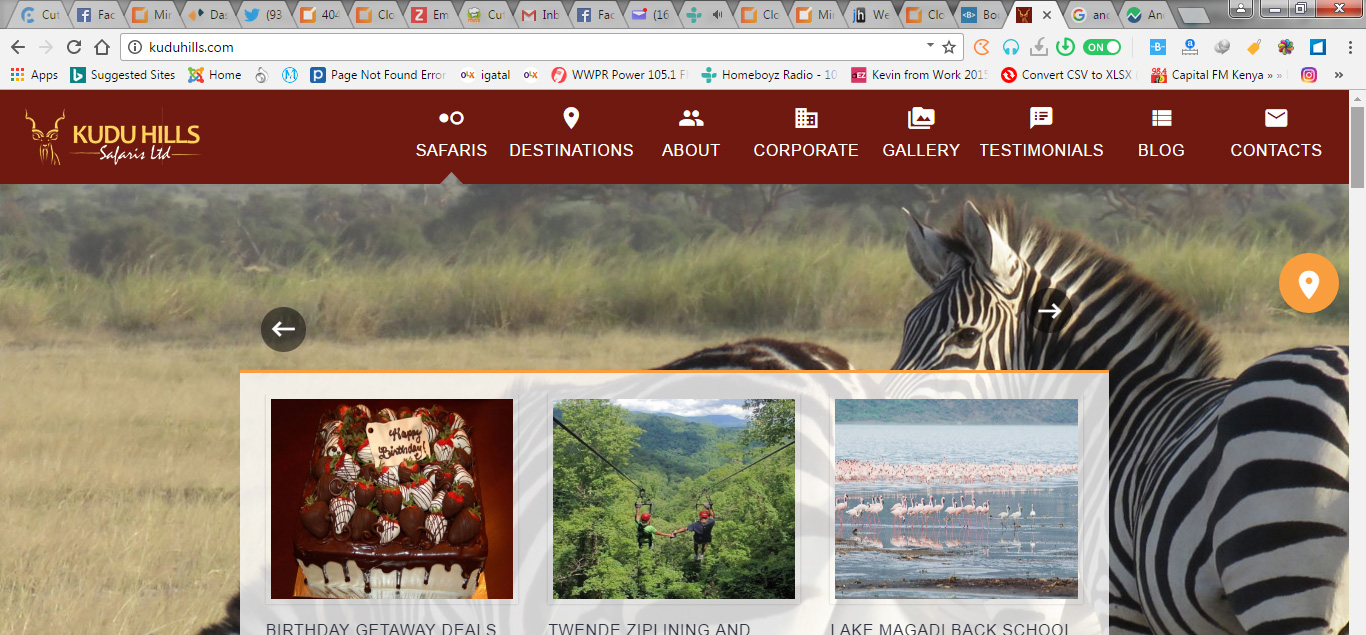Open the Apps bookmarks shortcut

pos(34,75)
